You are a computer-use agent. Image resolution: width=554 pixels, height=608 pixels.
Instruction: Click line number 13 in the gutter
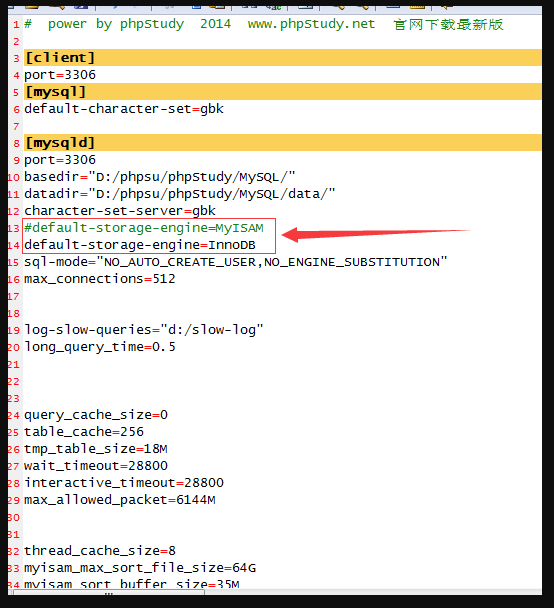[14, 228]
